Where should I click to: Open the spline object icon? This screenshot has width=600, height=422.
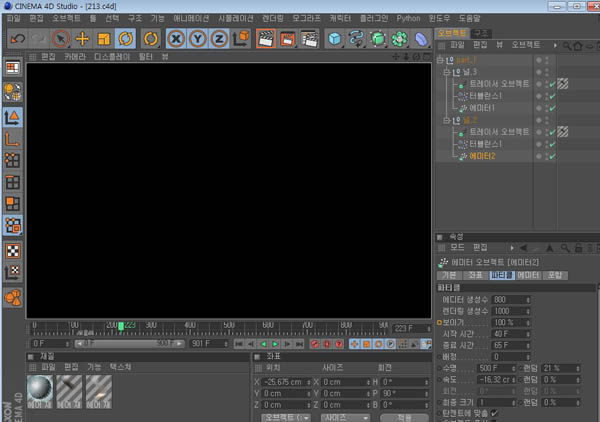coord(356,39)
